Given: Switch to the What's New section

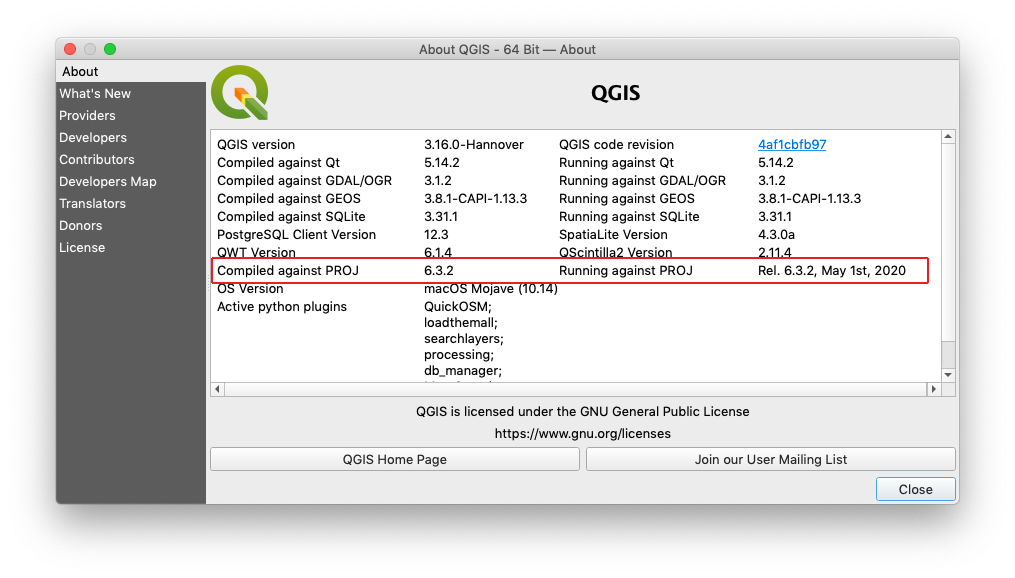Looking at the screenshot, I should point(94,93).
